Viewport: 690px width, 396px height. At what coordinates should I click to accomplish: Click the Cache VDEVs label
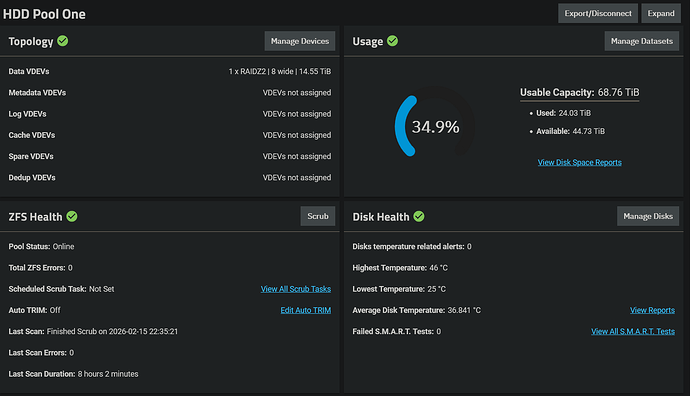[x=32, y=135]
